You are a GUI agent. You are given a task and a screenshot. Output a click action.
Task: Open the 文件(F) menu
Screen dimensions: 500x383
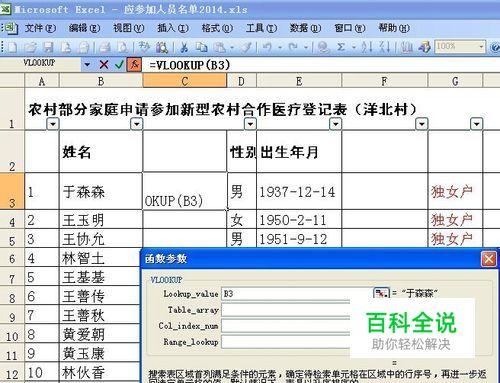click(x=40, y=28)
